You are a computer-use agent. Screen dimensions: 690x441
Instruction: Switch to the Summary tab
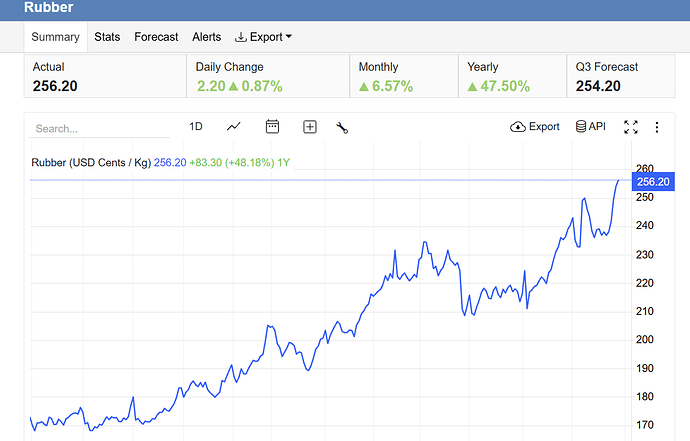click(55, 37)
